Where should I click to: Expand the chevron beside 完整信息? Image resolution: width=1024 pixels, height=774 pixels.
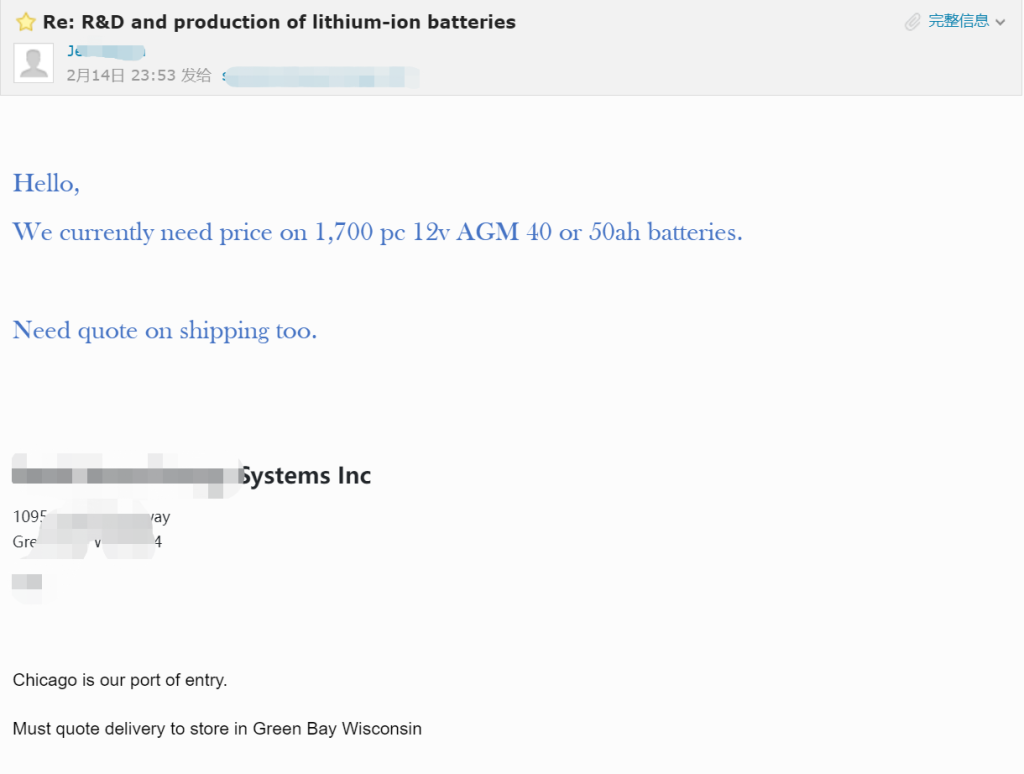1000,22
